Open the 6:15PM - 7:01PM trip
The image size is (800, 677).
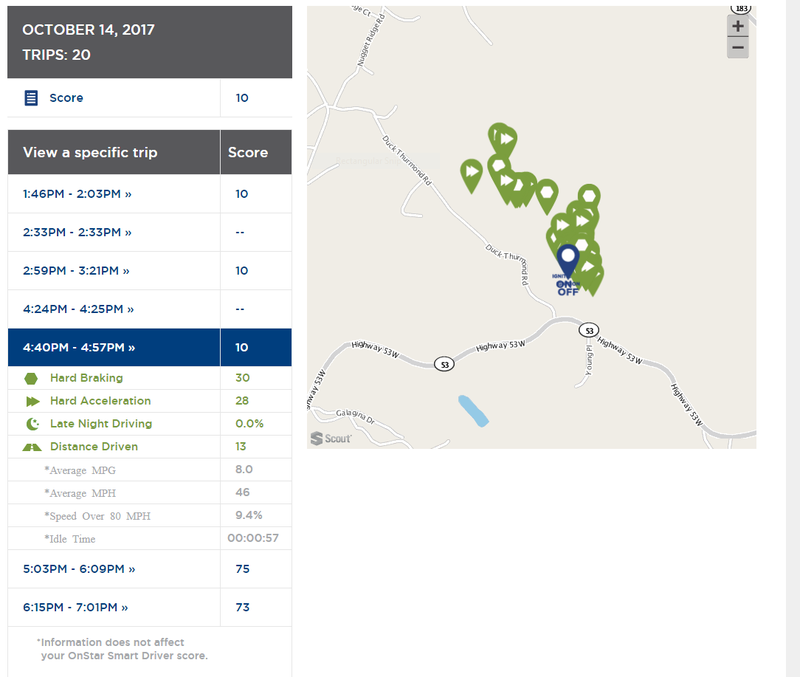[x=76, y=607]
